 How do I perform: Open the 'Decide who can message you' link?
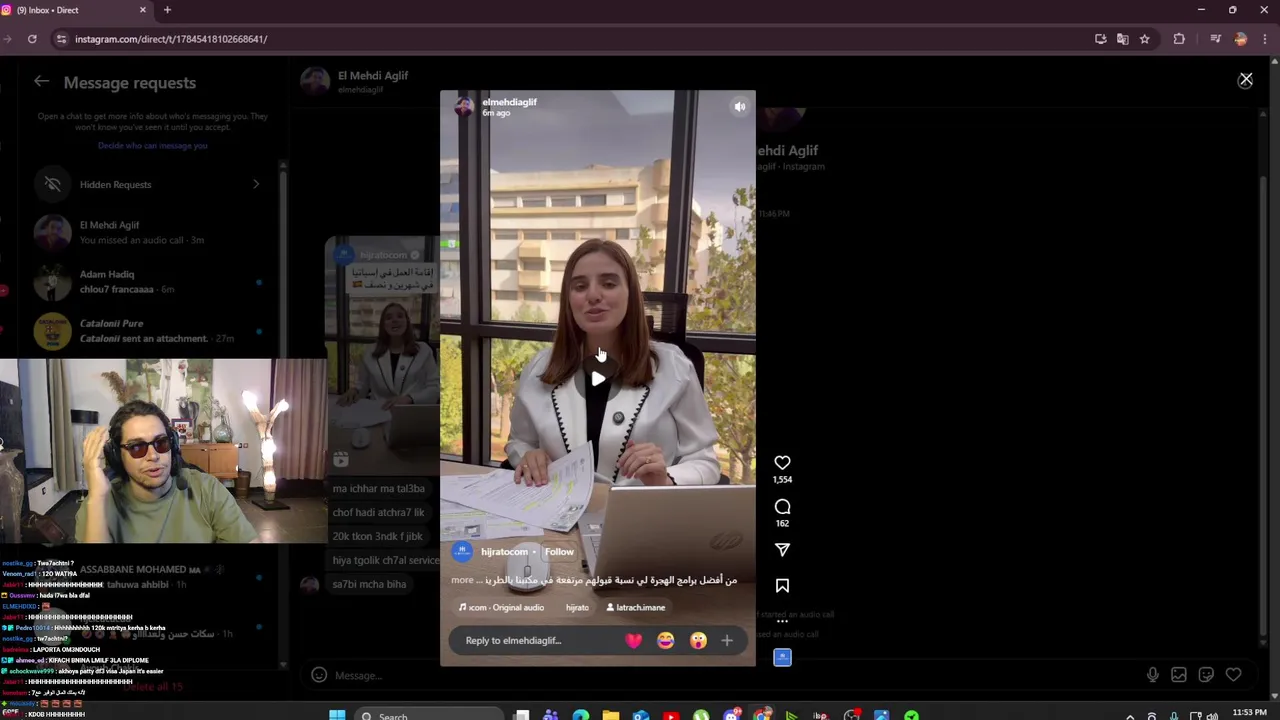pyautogui.click(x=152, y=146)
